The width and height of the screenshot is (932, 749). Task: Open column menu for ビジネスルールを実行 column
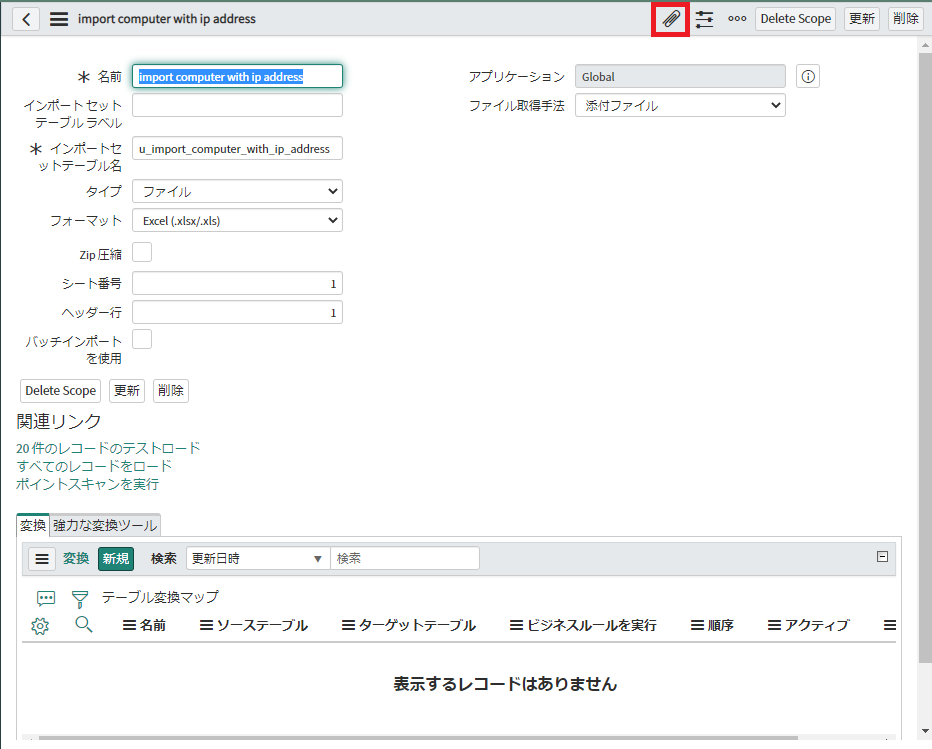(517, 625)
